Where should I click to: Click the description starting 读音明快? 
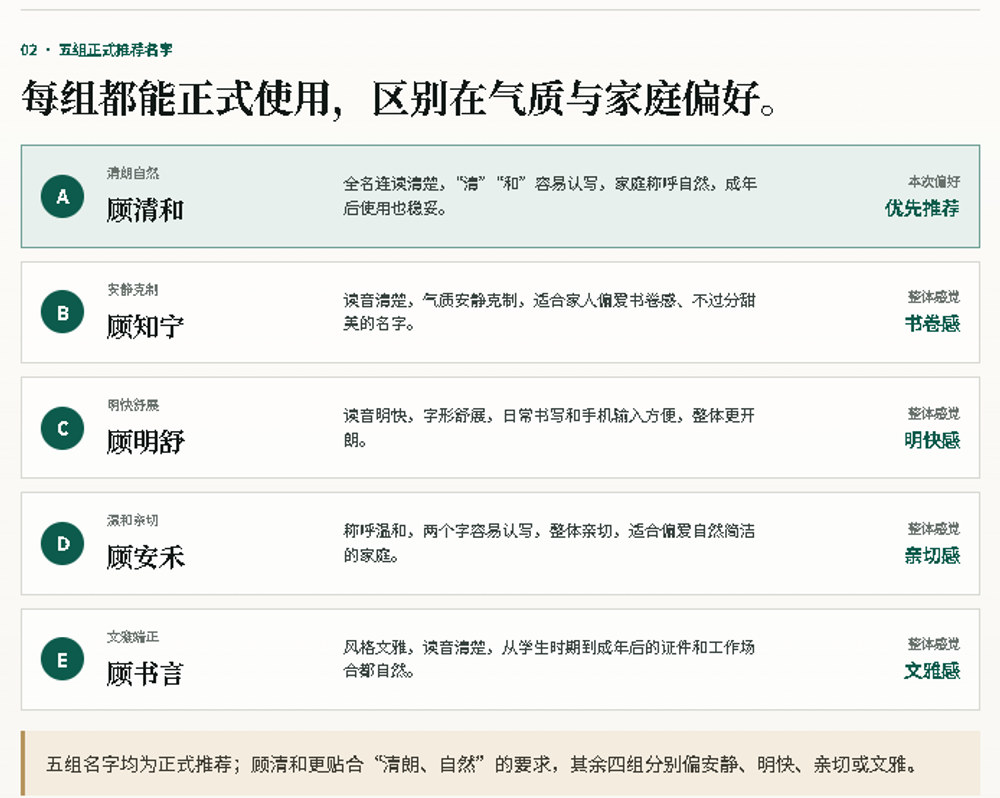click(x=549, y=427)
